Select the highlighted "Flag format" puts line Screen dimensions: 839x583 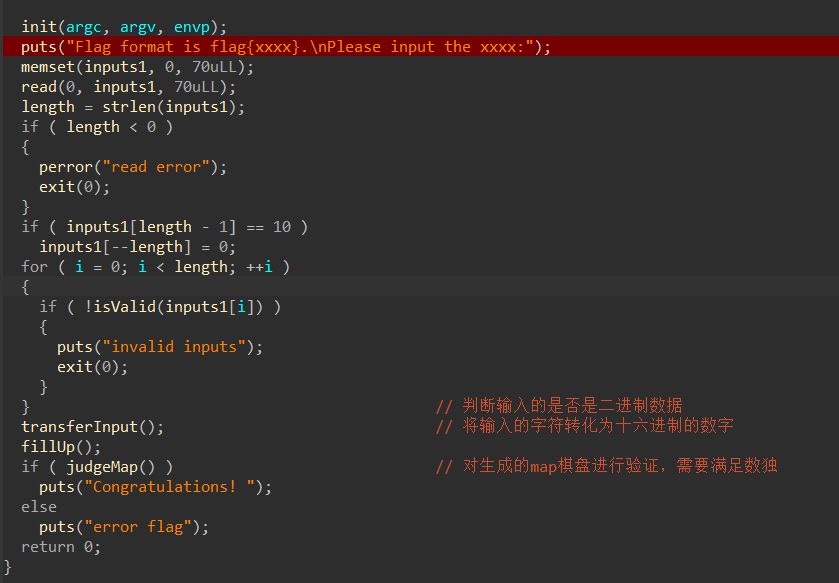coord(286,47)
